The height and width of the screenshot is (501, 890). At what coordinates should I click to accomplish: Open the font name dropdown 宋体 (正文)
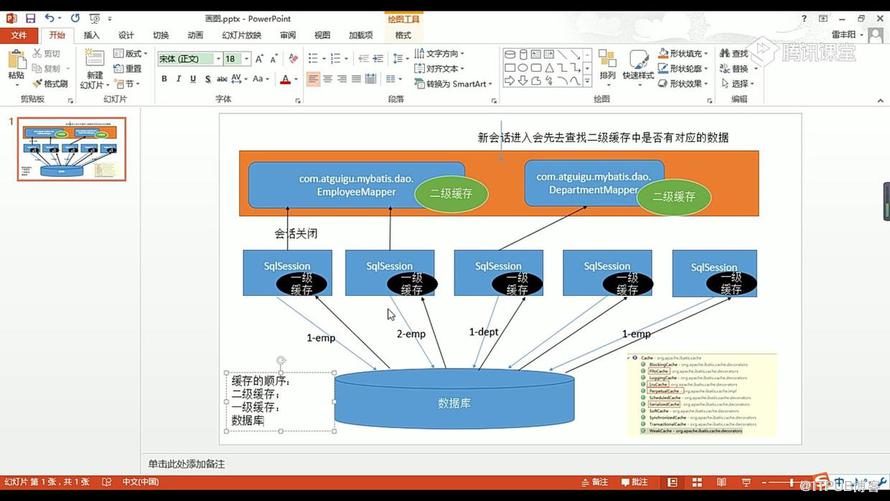coord(219,58)
